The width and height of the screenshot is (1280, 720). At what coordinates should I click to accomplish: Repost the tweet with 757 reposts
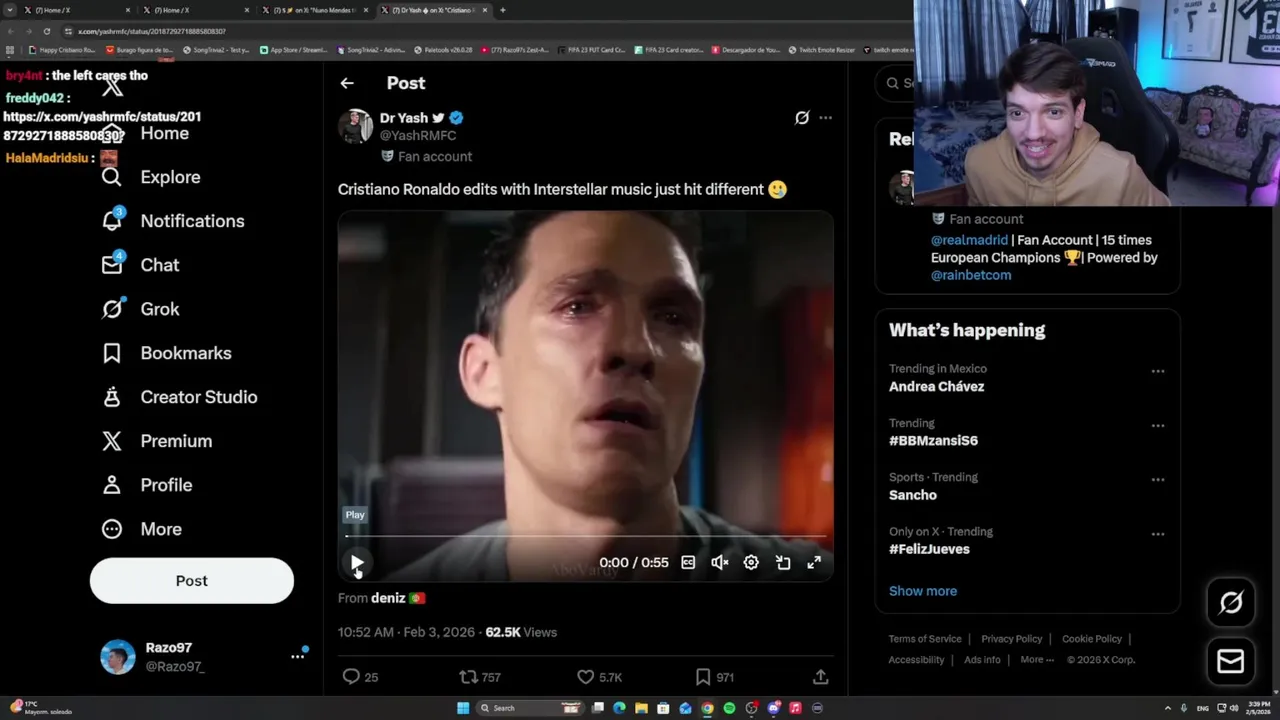point(468,677)
